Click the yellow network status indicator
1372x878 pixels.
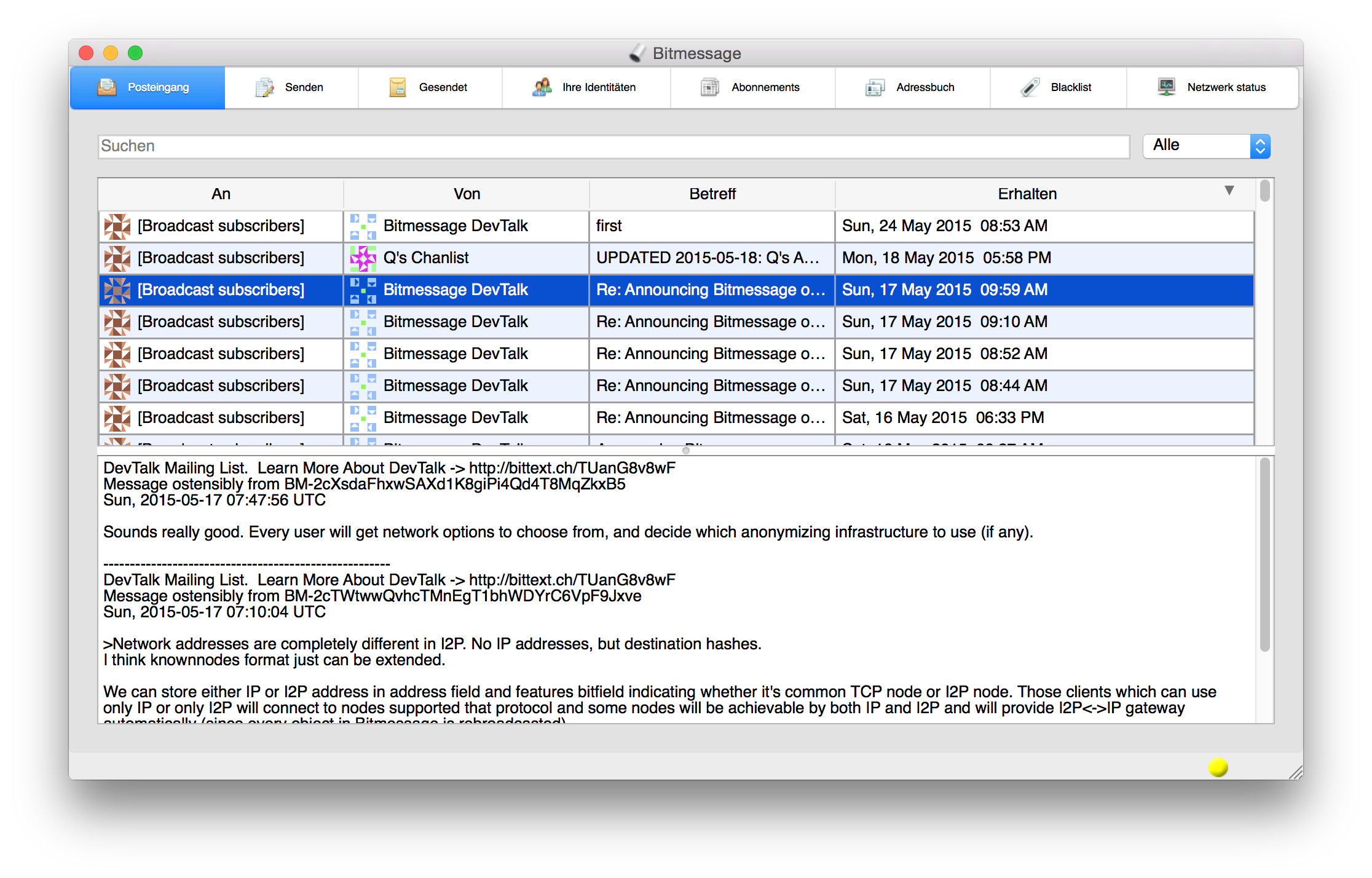(1218, 767)
